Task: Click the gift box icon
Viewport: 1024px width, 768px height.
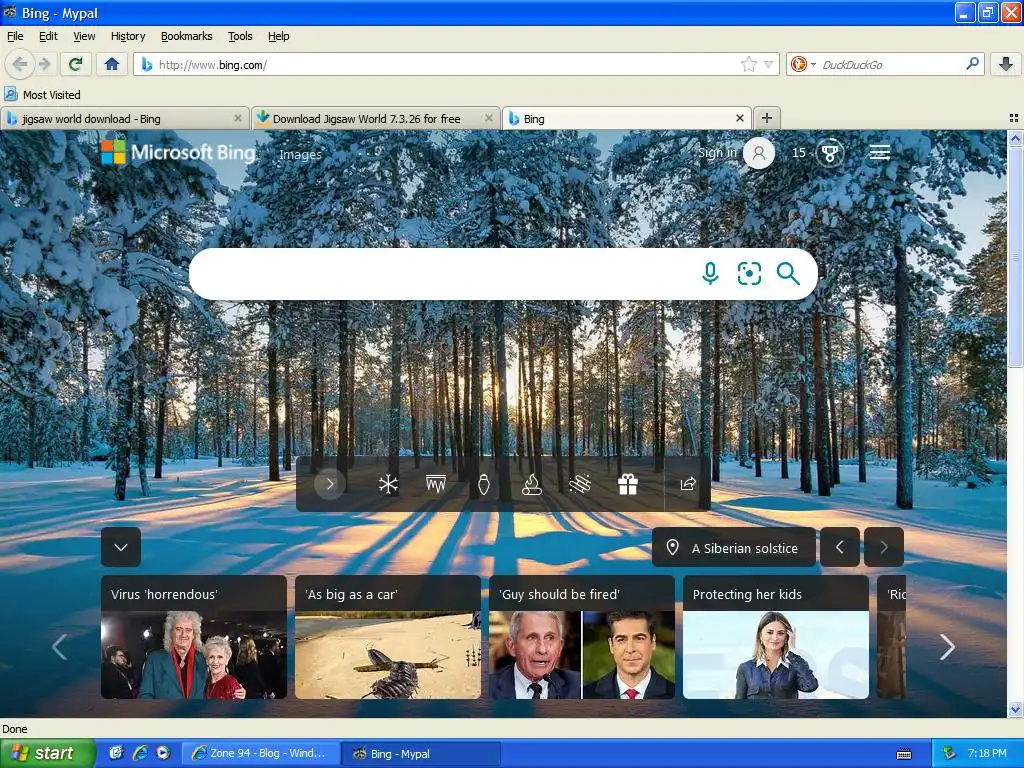Action: (628, 484)
